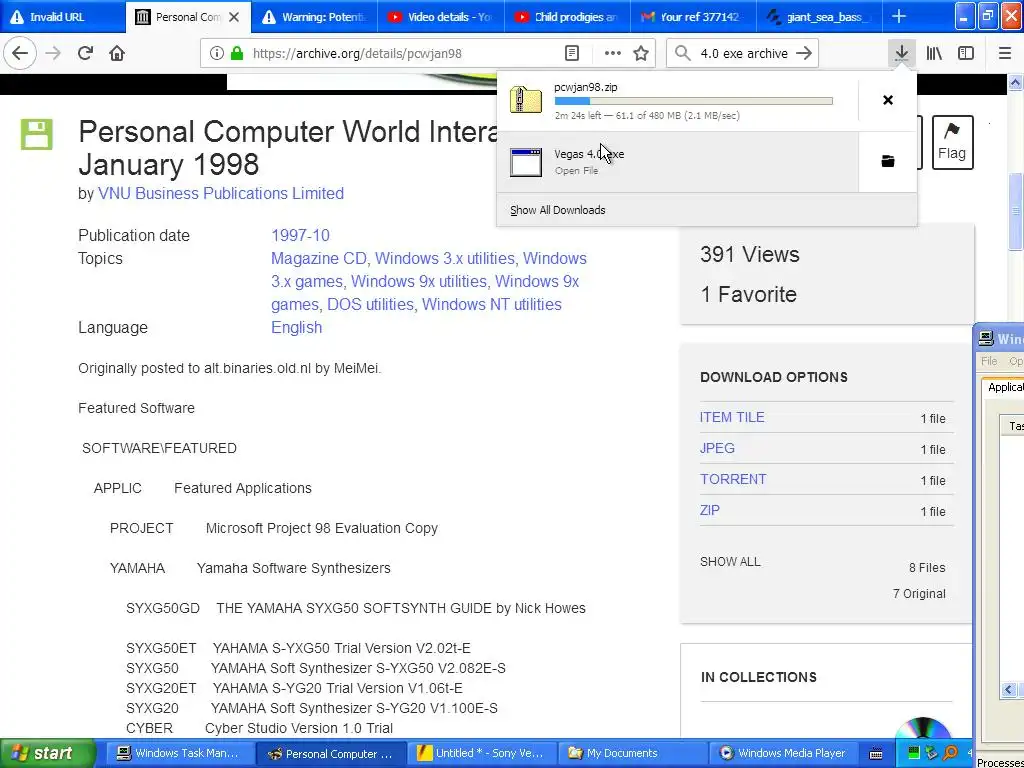Switch to Windows Media Player taskbar button

[x=782, y=753]
